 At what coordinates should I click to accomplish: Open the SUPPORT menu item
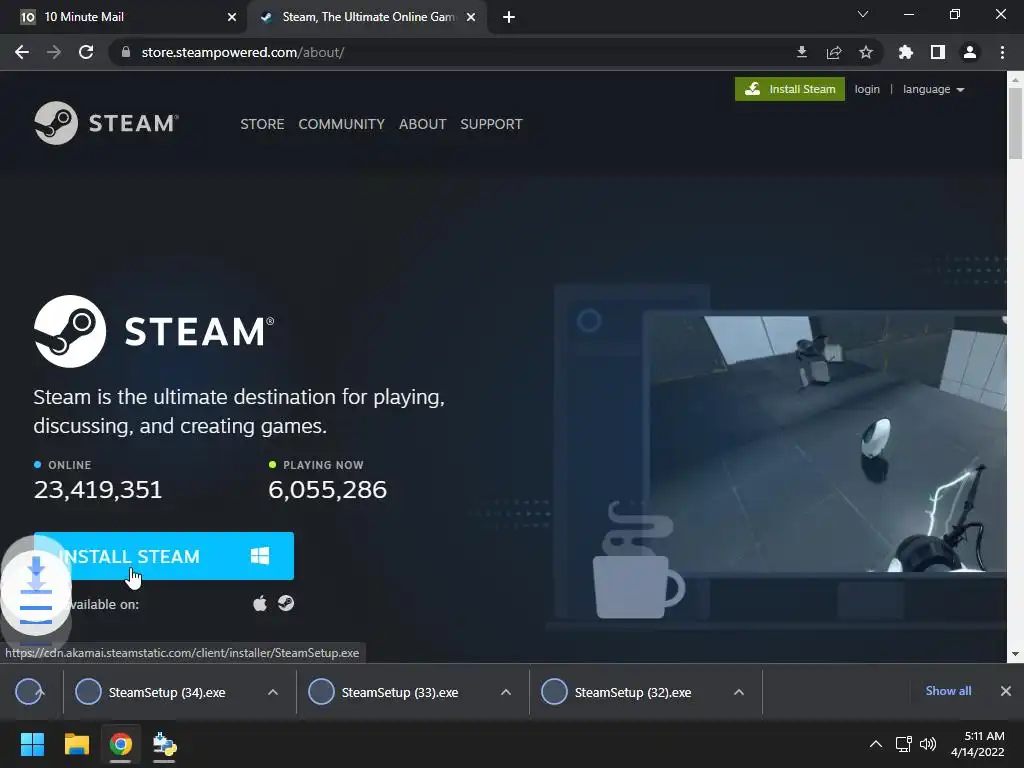click(x=491, y=124)
